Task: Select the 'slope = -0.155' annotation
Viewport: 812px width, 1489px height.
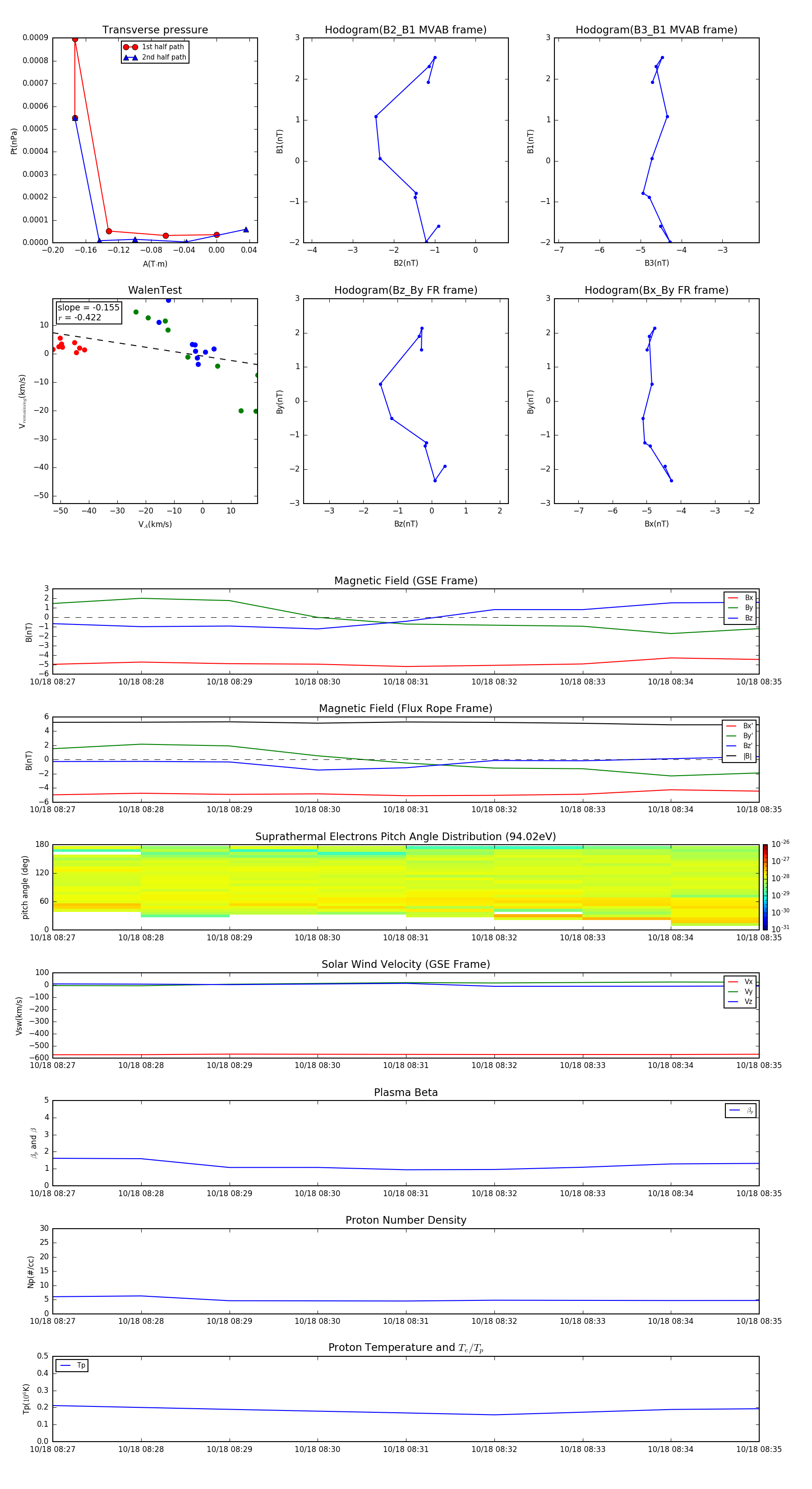Action: [x=88, y=308]
